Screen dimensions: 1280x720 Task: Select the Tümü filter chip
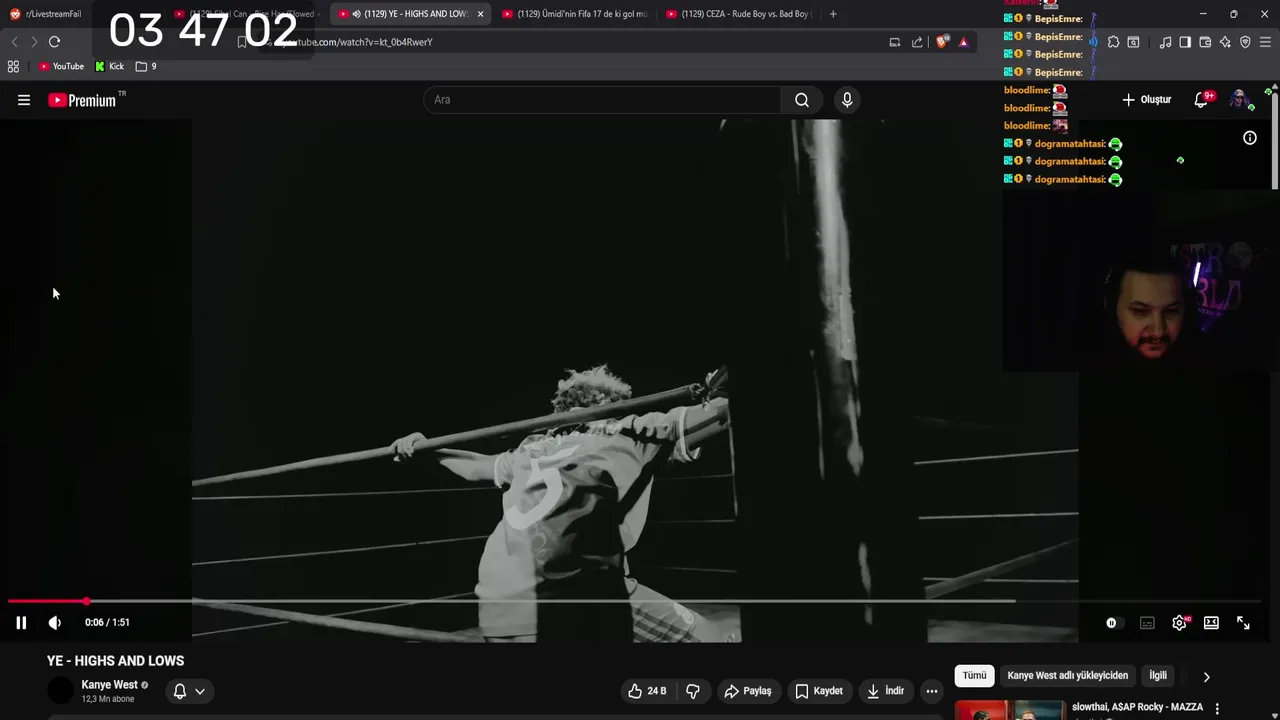[974, 676]
